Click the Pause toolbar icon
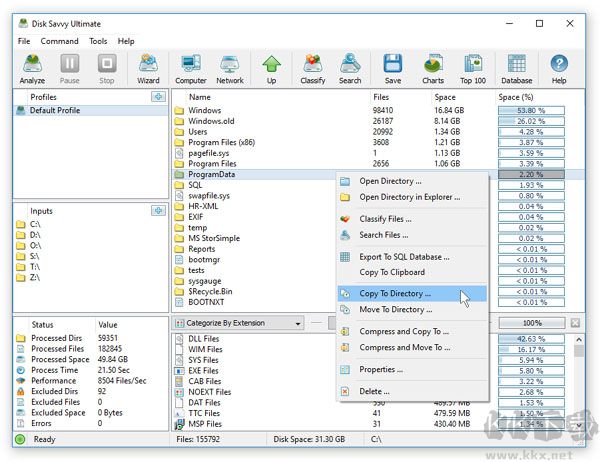 click(70, 69)
